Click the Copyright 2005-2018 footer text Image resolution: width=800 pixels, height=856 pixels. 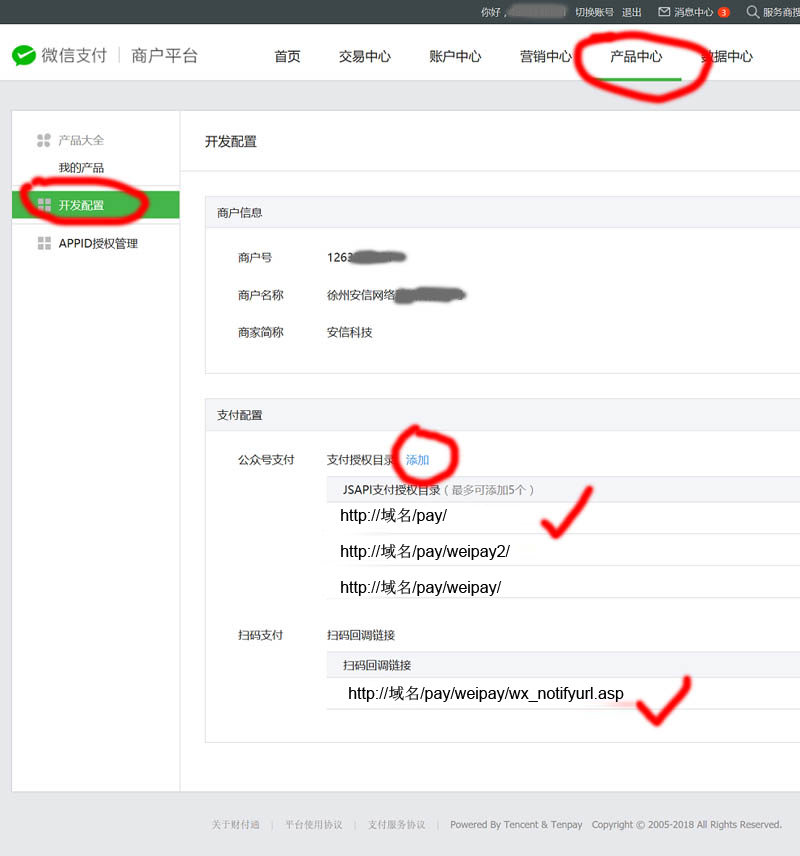pyautogui.click(x=686, y=824)
